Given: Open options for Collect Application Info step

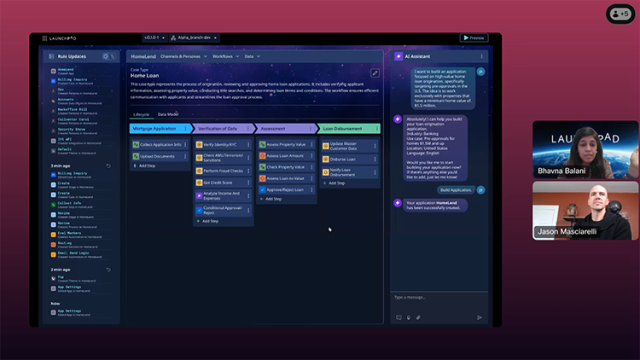Looking at the screenshot, I should (x=185, y=144).
